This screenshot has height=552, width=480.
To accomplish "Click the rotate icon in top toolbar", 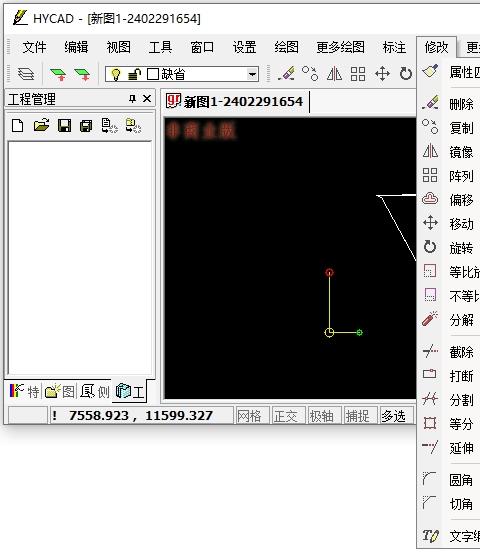I will tap(406, 74).
